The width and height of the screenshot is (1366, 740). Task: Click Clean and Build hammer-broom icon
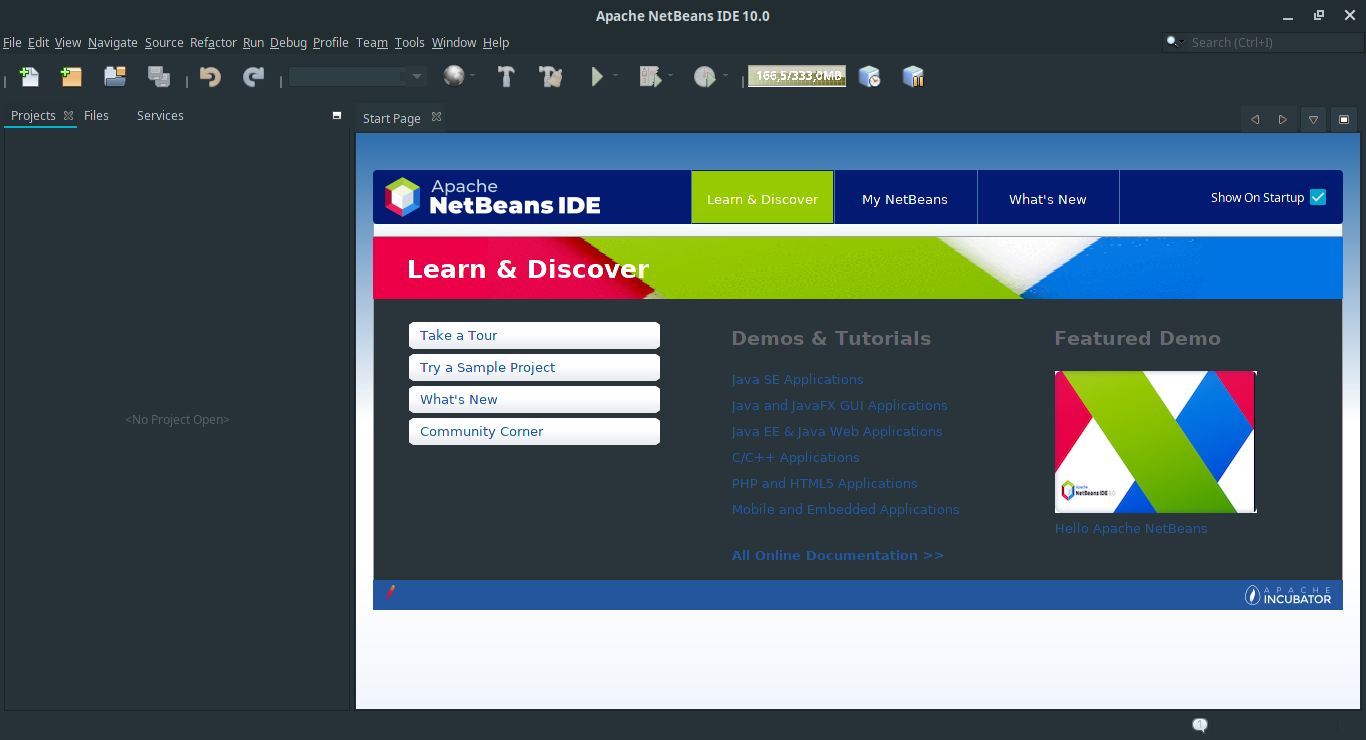(x=550, y=77)
